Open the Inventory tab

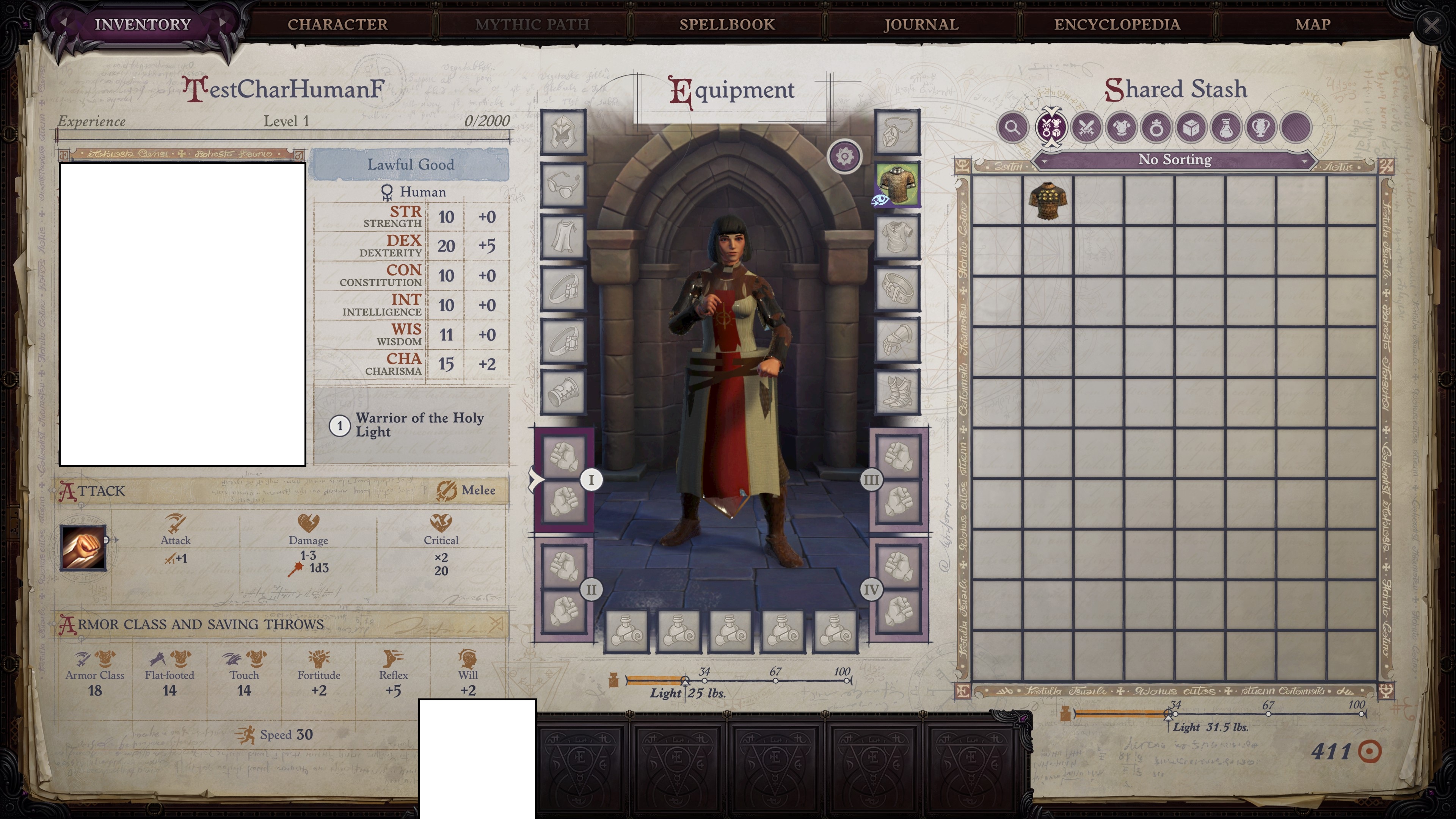pyautogui.click(x=143, y=24)
